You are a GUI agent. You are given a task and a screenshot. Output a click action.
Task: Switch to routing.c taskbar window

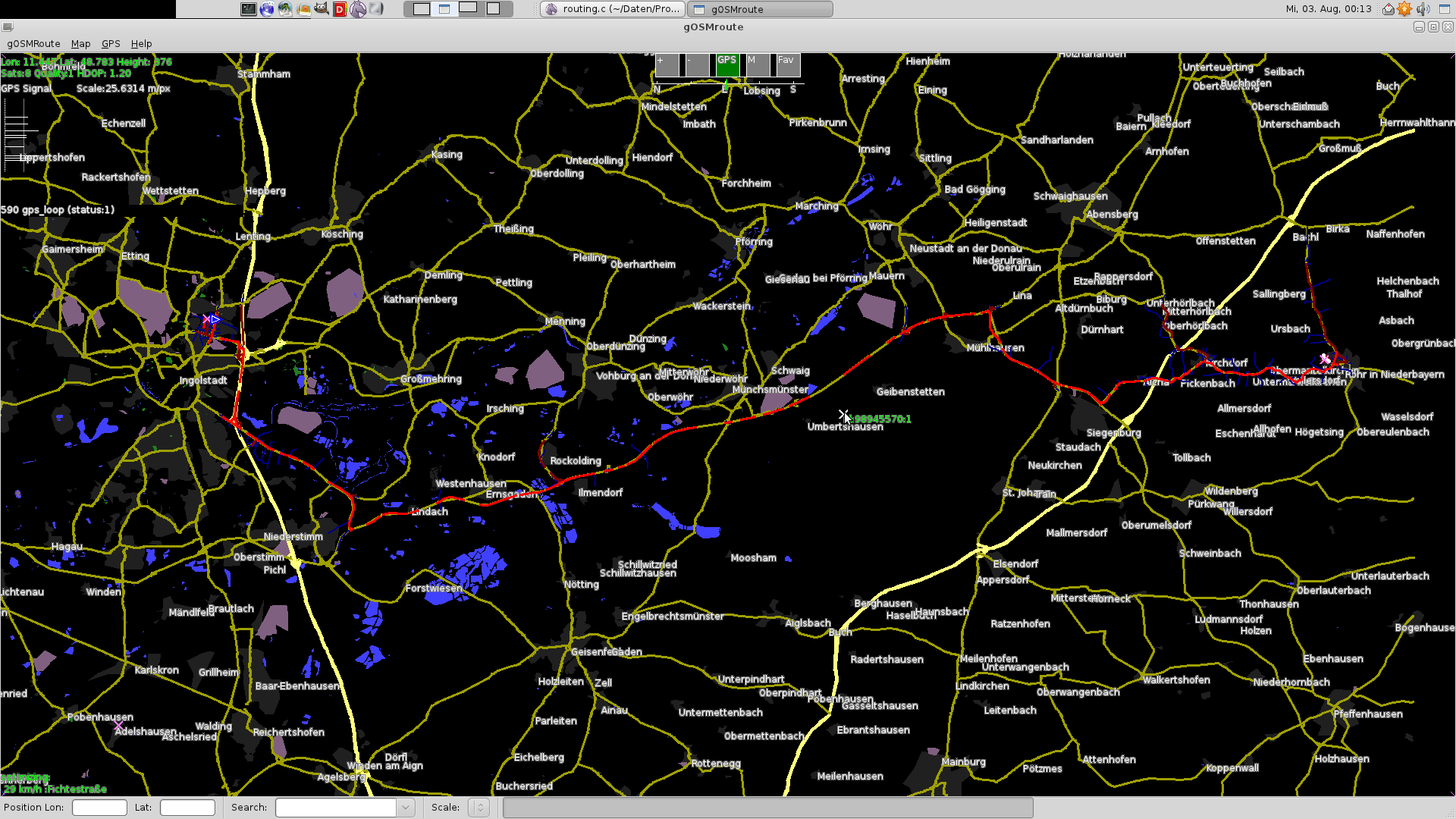(x=613, y=9)
